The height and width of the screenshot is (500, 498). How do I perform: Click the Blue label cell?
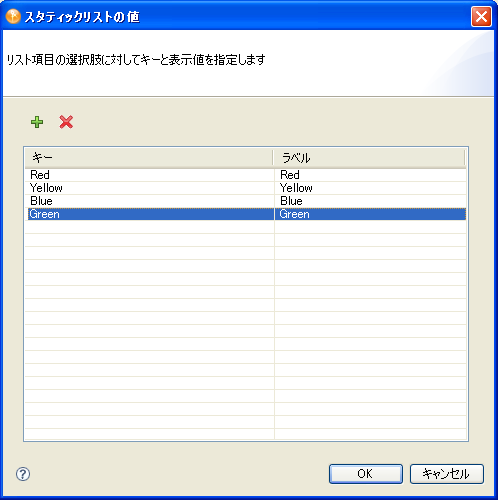coord(370,201)
